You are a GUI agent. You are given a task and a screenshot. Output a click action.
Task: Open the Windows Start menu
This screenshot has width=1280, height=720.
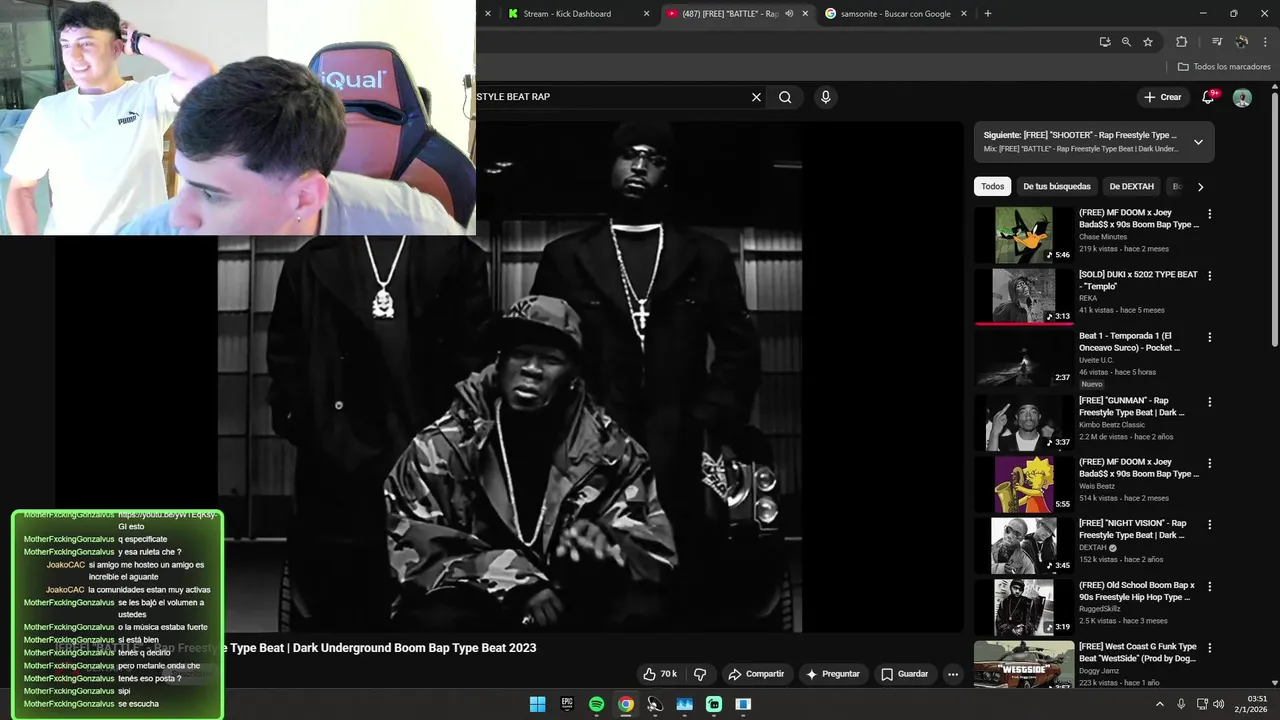(x=537, y=704)
